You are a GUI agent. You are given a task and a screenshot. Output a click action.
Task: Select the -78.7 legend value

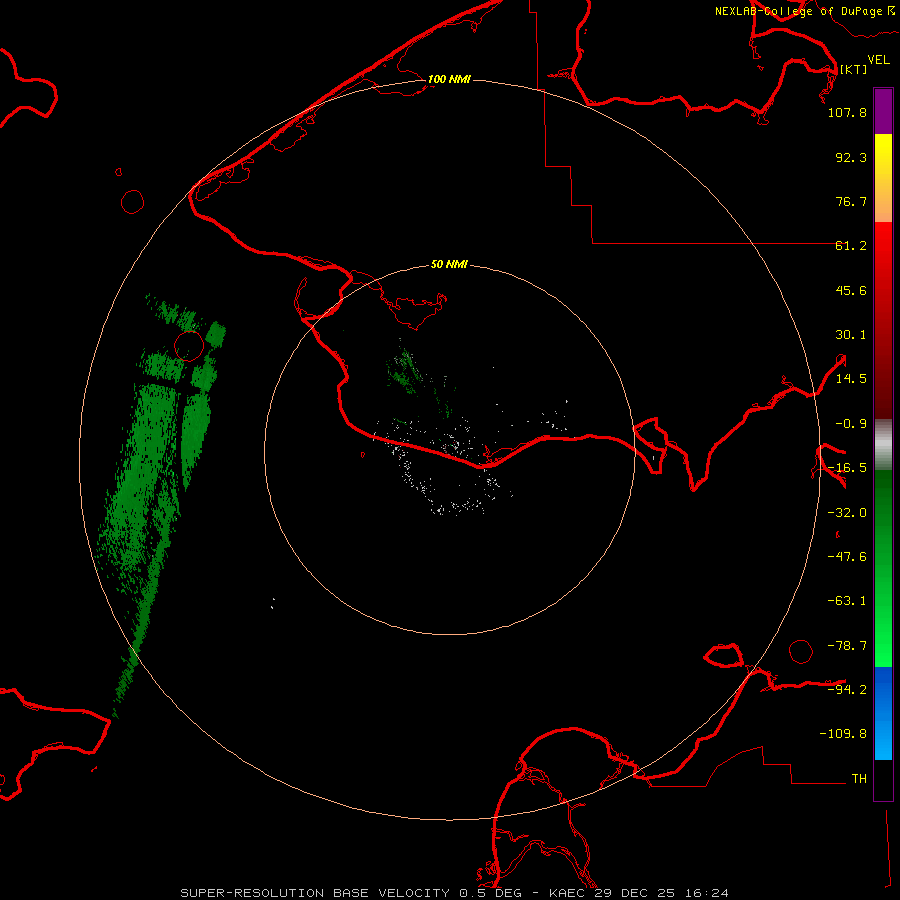[847, 646]
